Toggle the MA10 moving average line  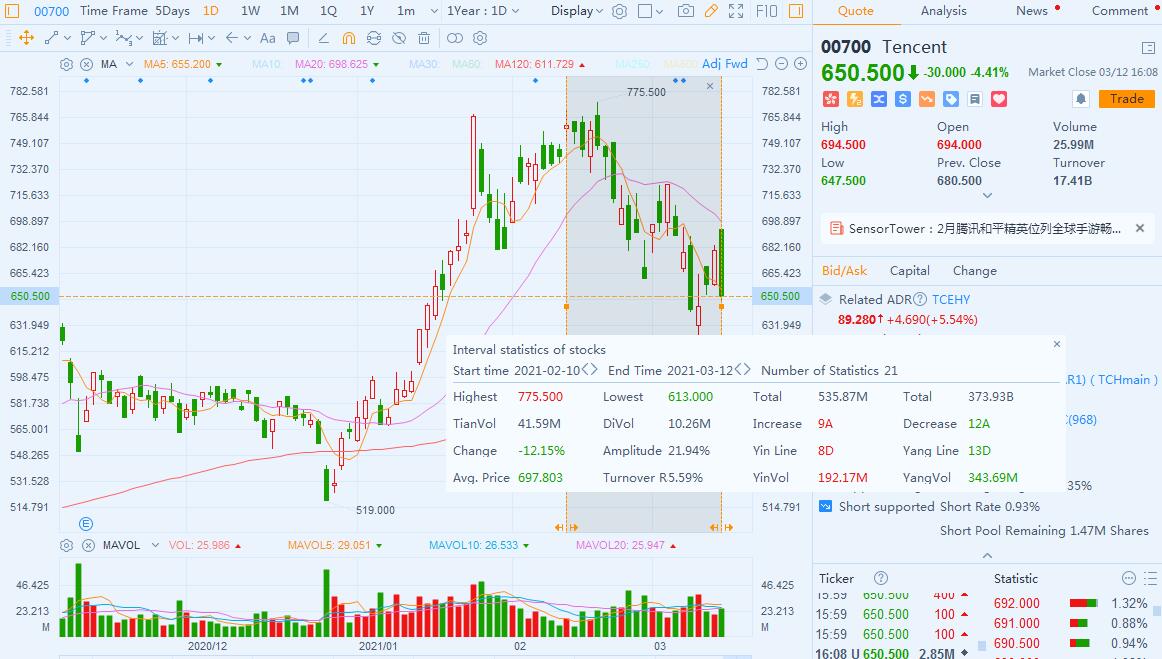click(266, 64)
